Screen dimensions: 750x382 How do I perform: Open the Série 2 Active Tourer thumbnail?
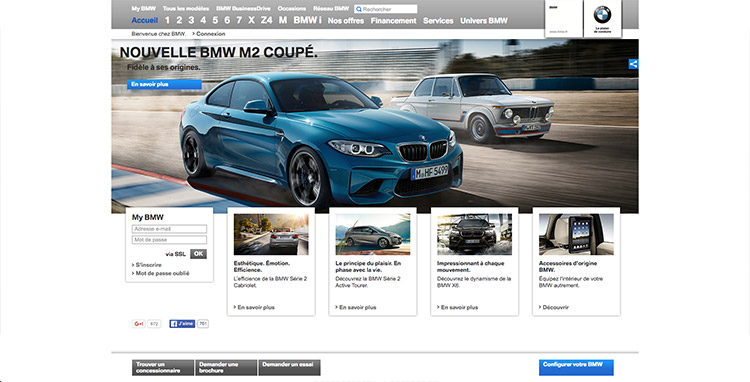click(373, 234)
